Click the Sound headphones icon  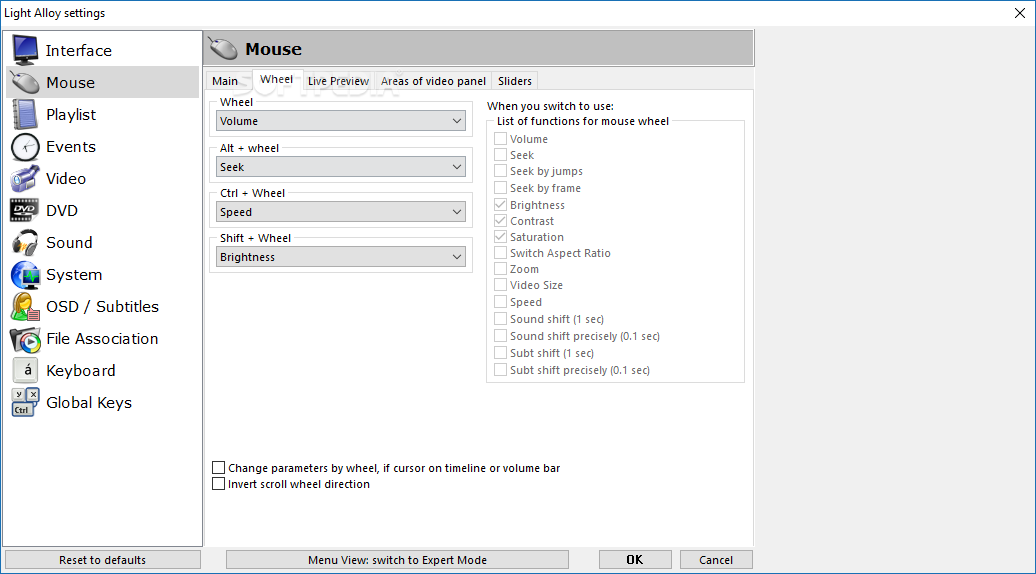pyautogui.click(x=25, y=242)
